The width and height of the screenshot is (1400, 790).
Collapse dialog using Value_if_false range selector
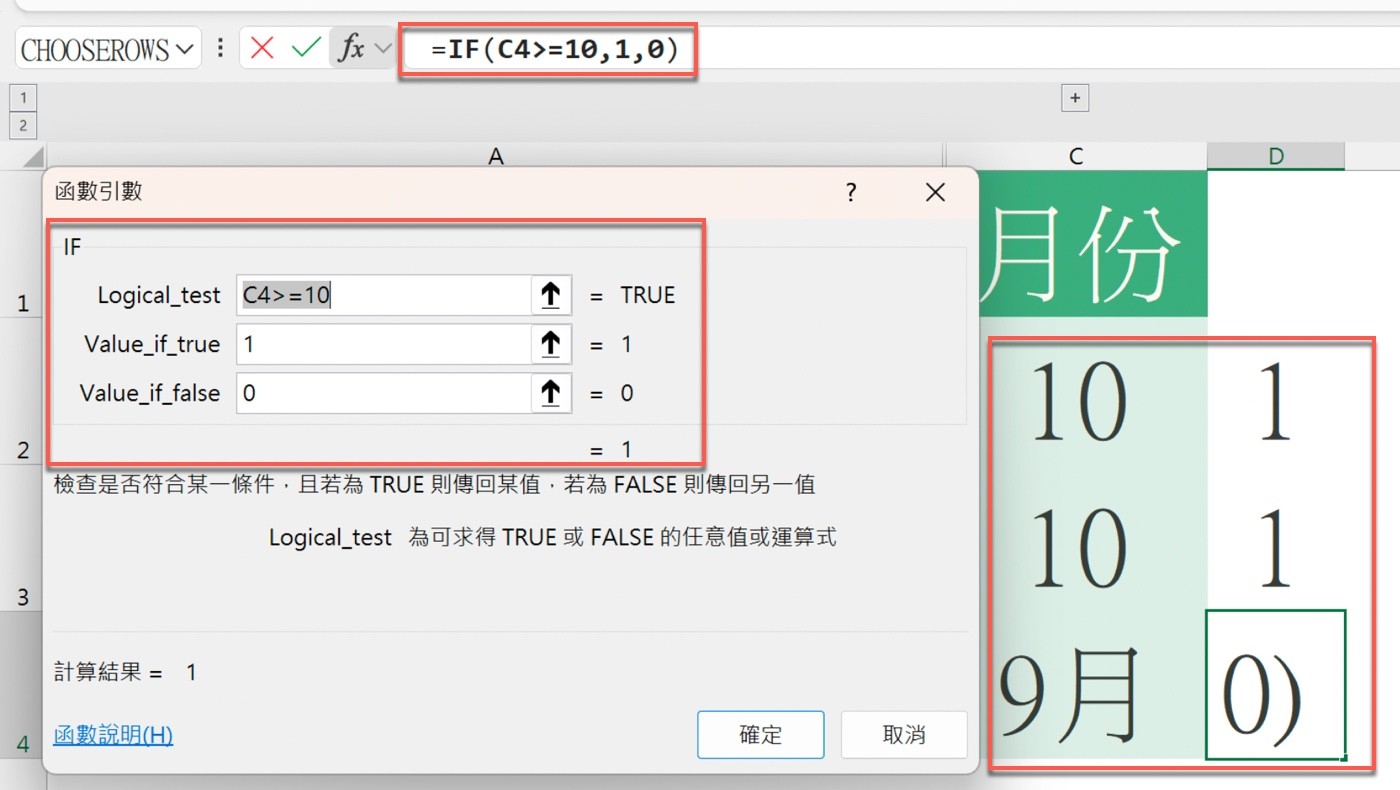[550, 393]
